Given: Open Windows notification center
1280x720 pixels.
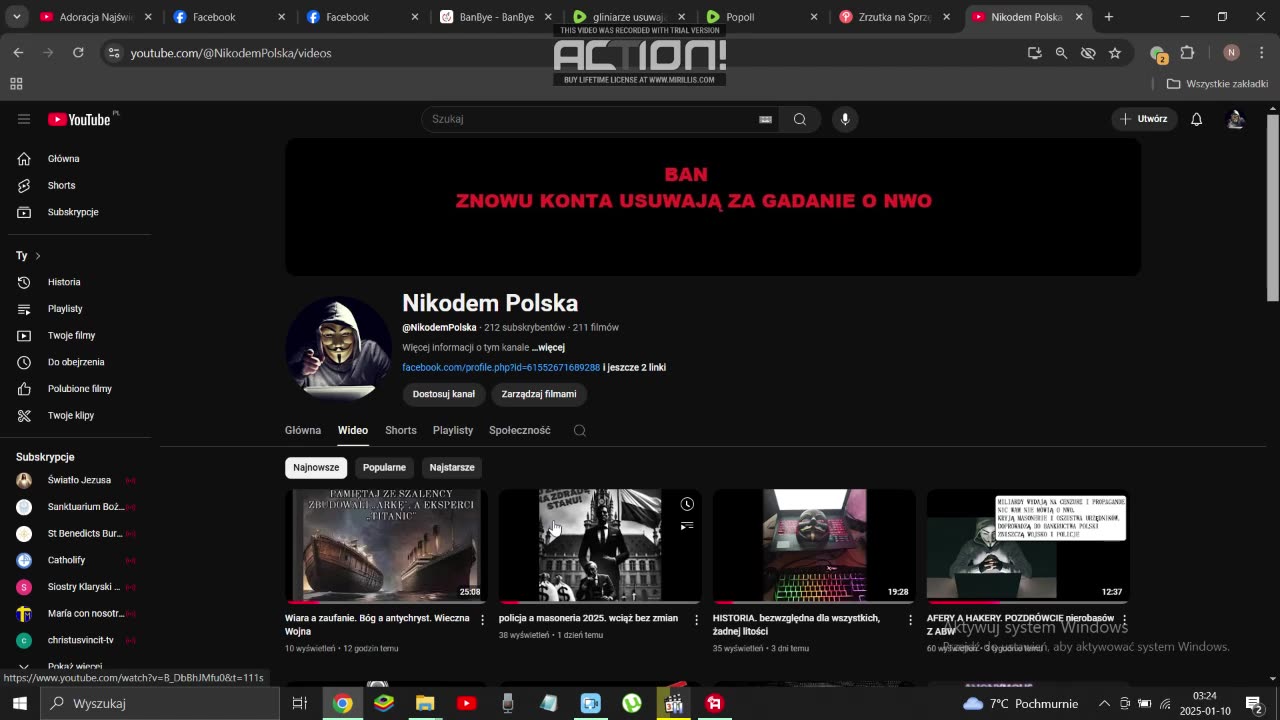Looking at the screenshot, I should click(x=1254, y=703).
